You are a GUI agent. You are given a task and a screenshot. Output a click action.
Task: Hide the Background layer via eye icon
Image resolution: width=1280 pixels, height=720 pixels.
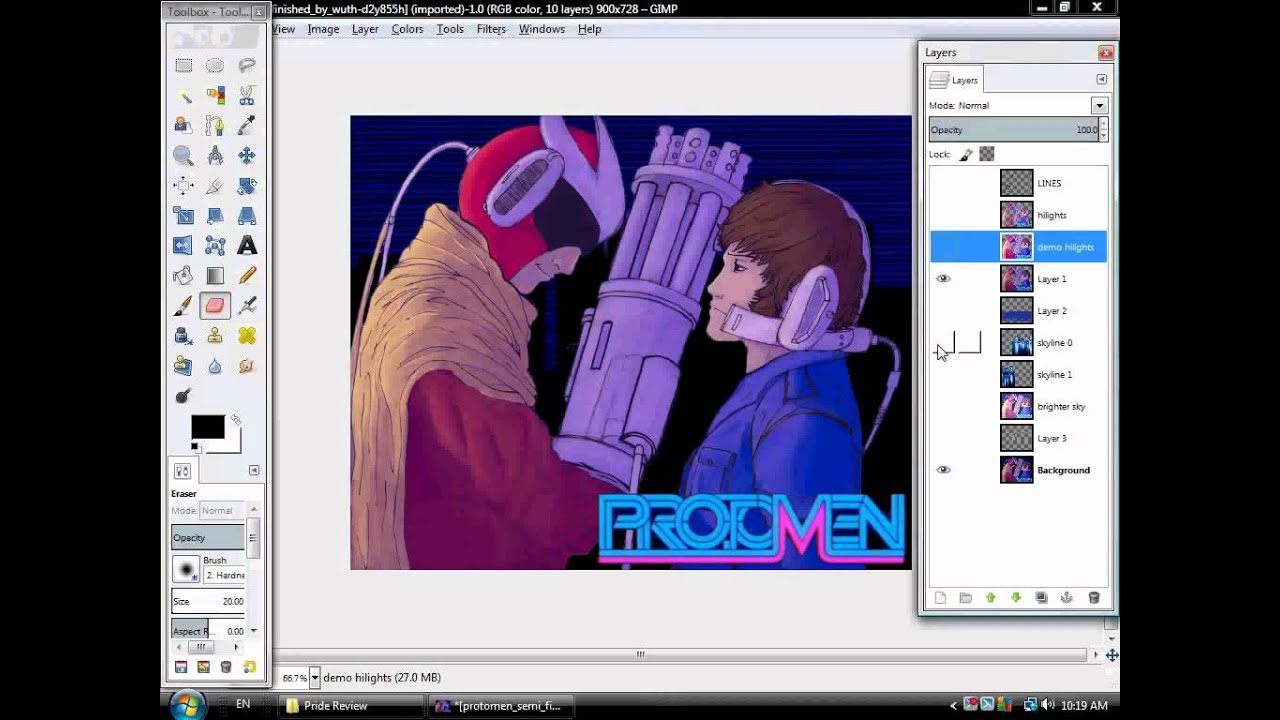coord(943,470)
